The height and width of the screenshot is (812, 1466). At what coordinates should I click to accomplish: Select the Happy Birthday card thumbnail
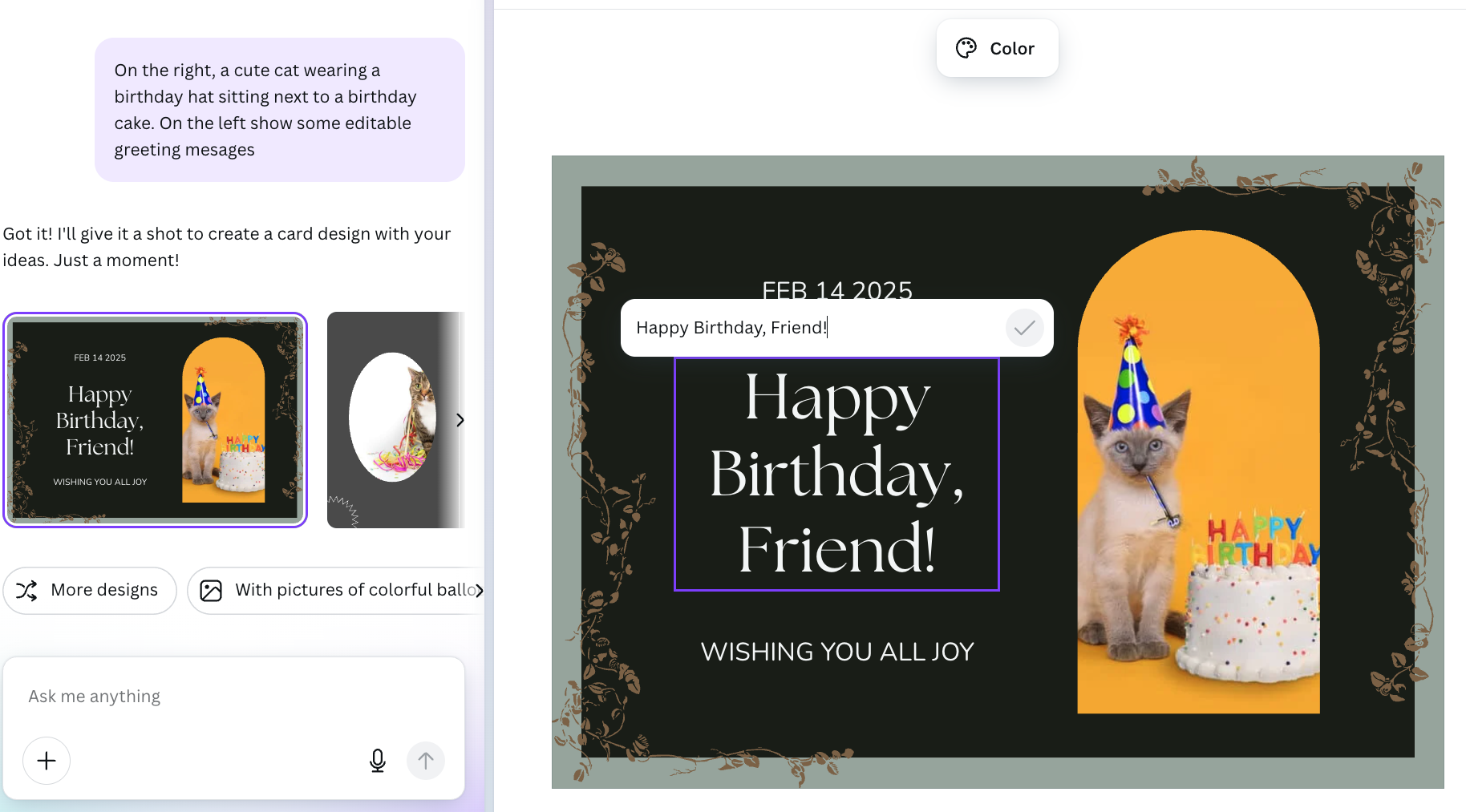[155, 420]
